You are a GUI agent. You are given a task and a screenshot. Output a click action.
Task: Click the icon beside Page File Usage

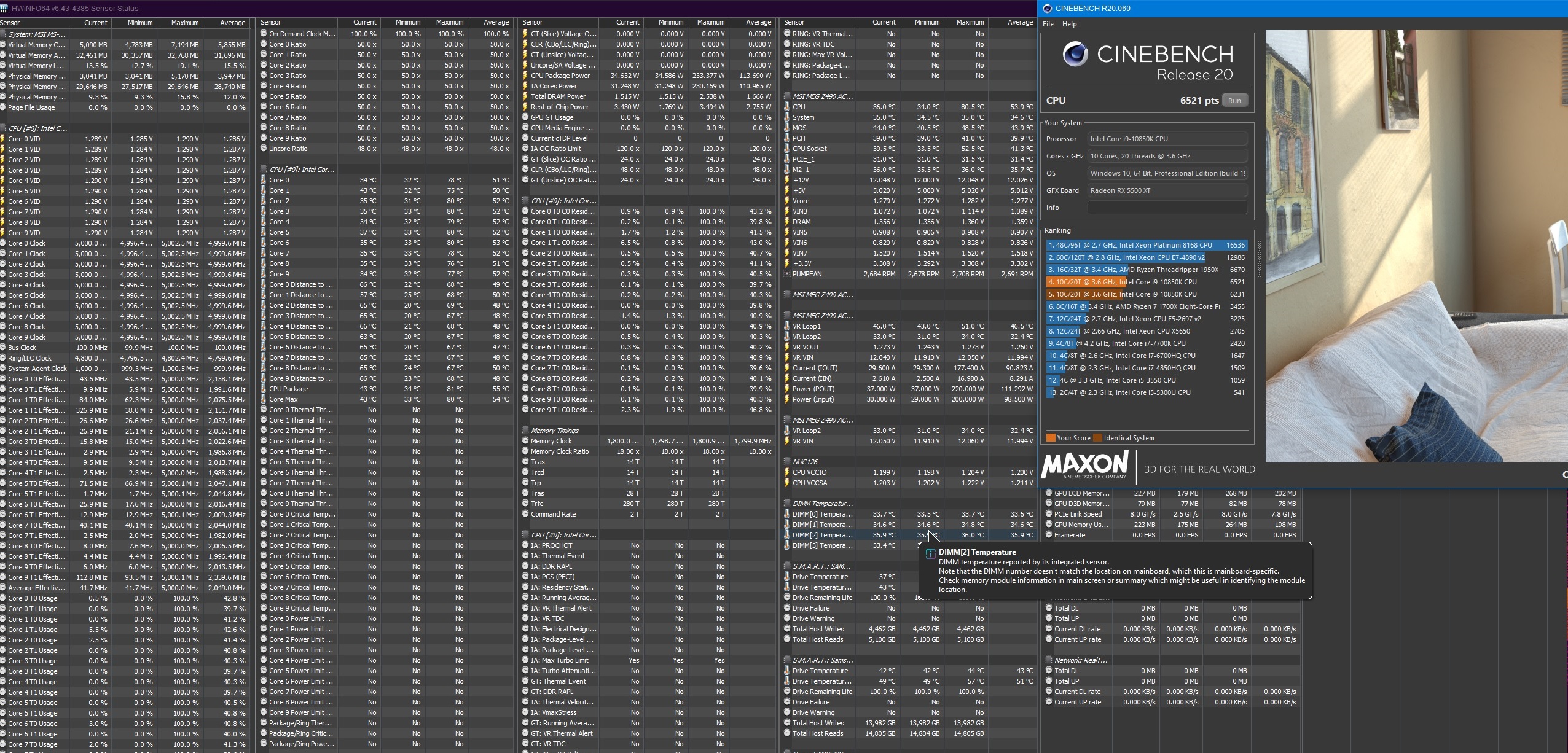click(4, 107)
